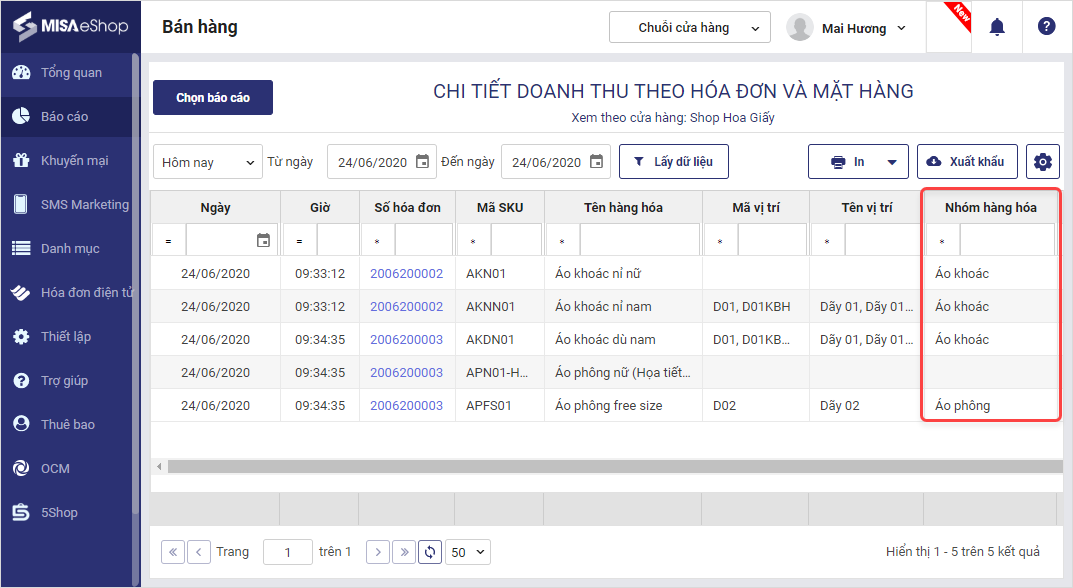Click the Chọn báo cáo button
Image resolution: width=1073 pixels, height=588 pixels.
[212, 98]
